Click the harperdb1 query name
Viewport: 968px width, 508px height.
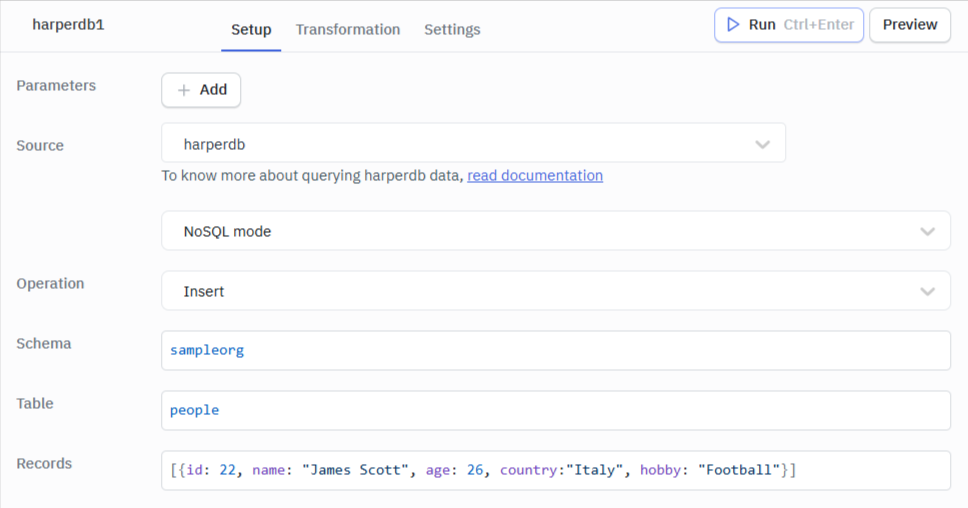click(69, 25)
